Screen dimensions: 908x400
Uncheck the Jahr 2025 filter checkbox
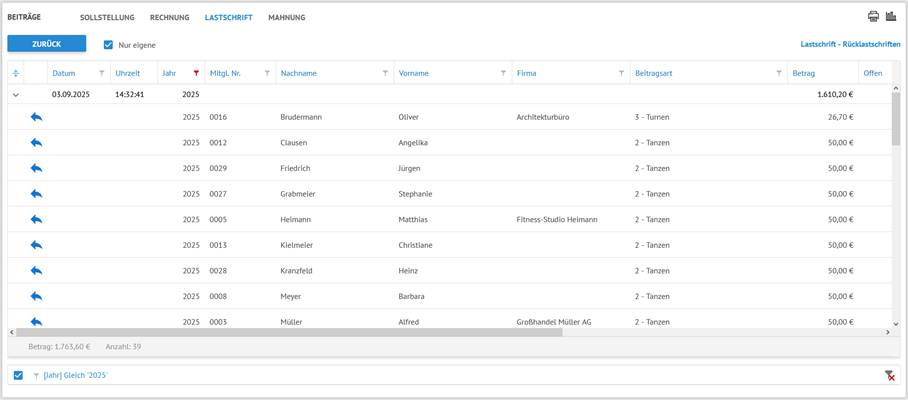(x=18, y=375)
